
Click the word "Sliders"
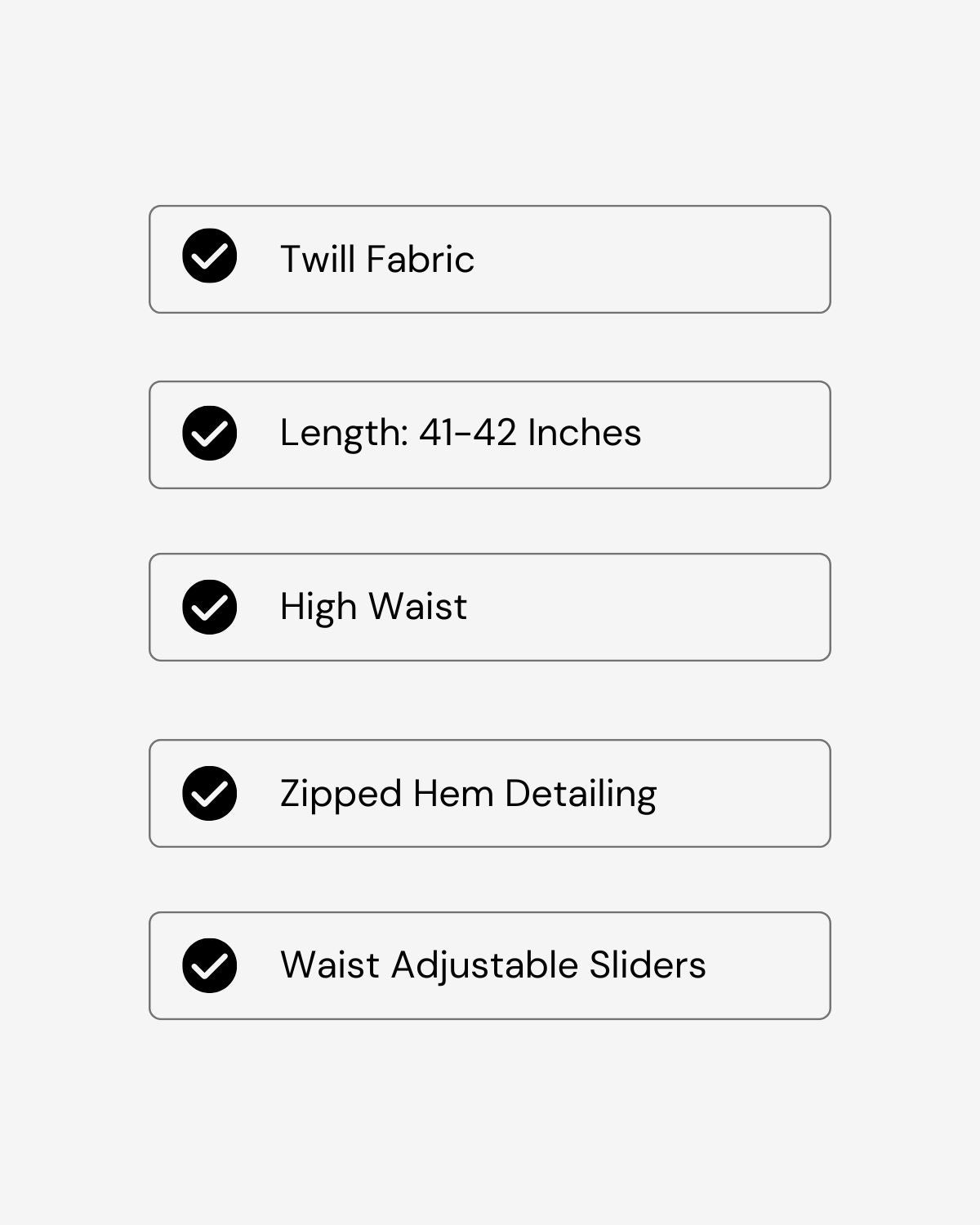point(648,965)
